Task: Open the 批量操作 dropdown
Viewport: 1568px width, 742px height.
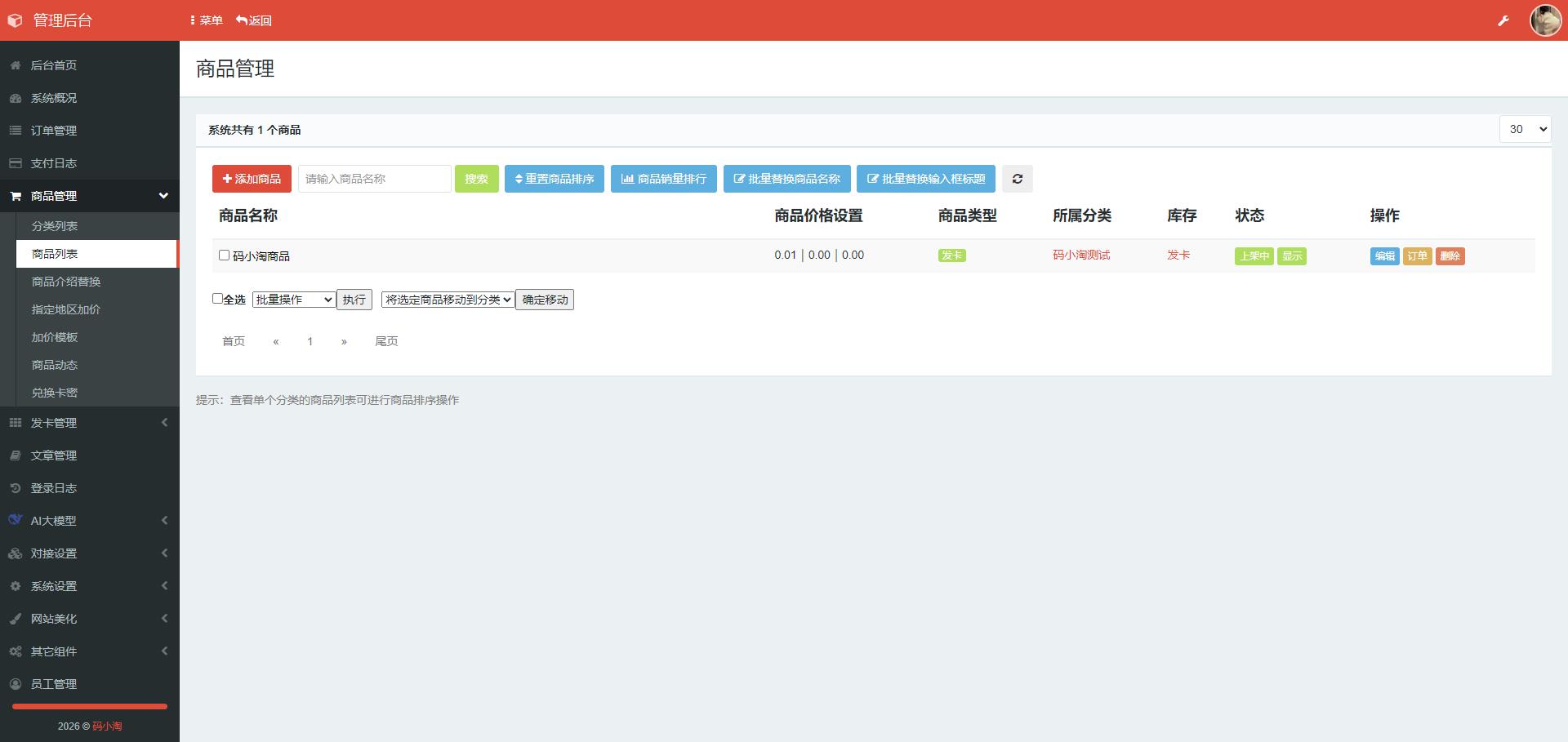Action: [x=293, y=300]
